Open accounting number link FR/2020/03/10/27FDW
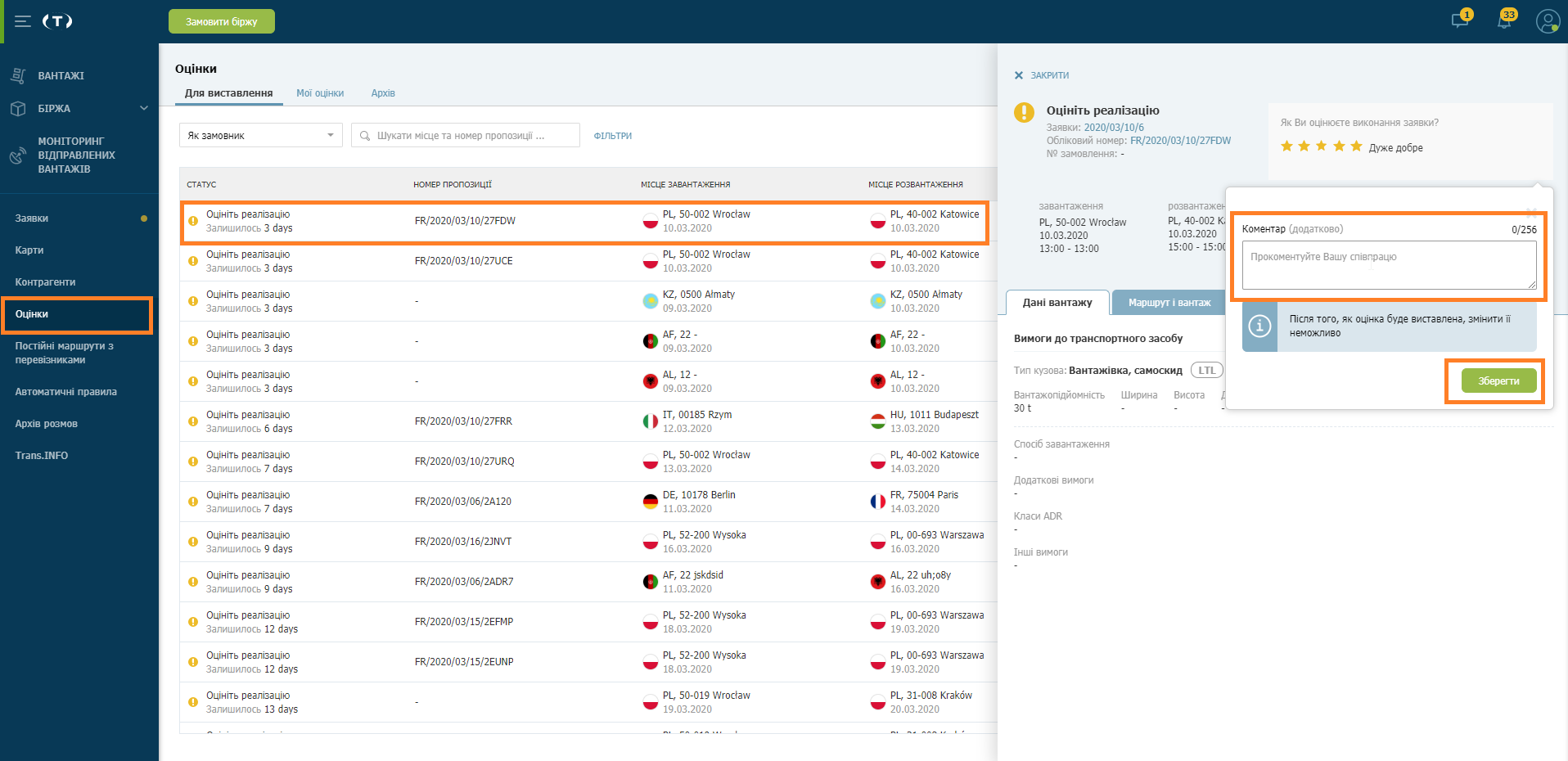Screen dimensions: 1568x761 [x=1180, y=141]
